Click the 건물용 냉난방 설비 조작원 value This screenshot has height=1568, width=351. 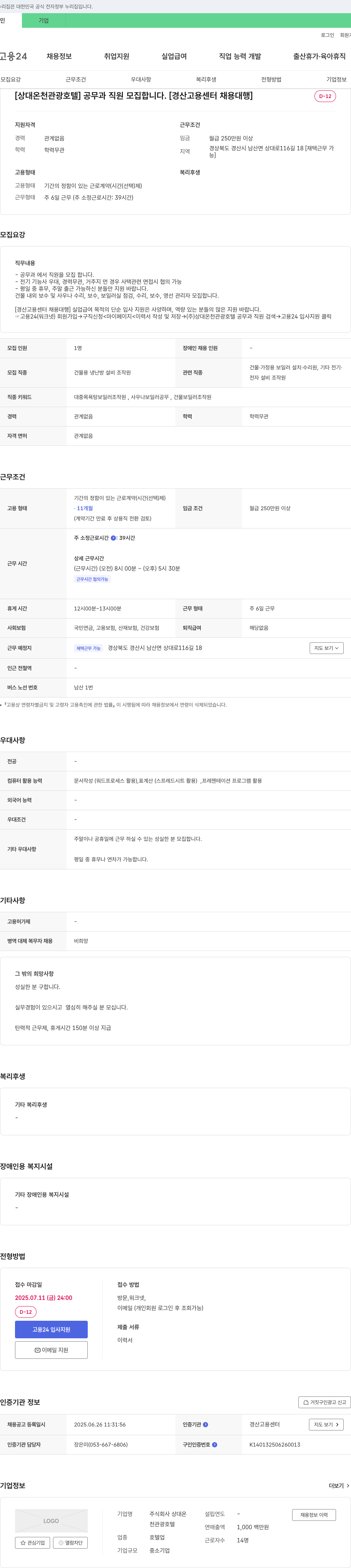(x=102, y=372)
